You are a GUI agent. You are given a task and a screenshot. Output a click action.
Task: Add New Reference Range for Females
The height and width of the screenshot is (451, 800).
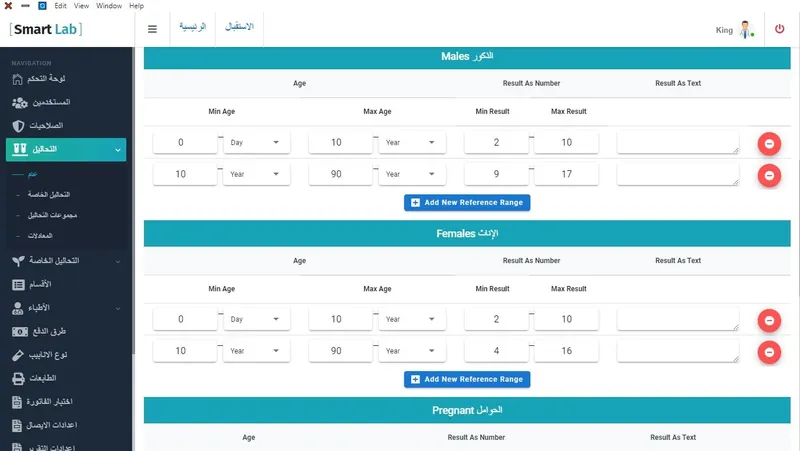467,379
